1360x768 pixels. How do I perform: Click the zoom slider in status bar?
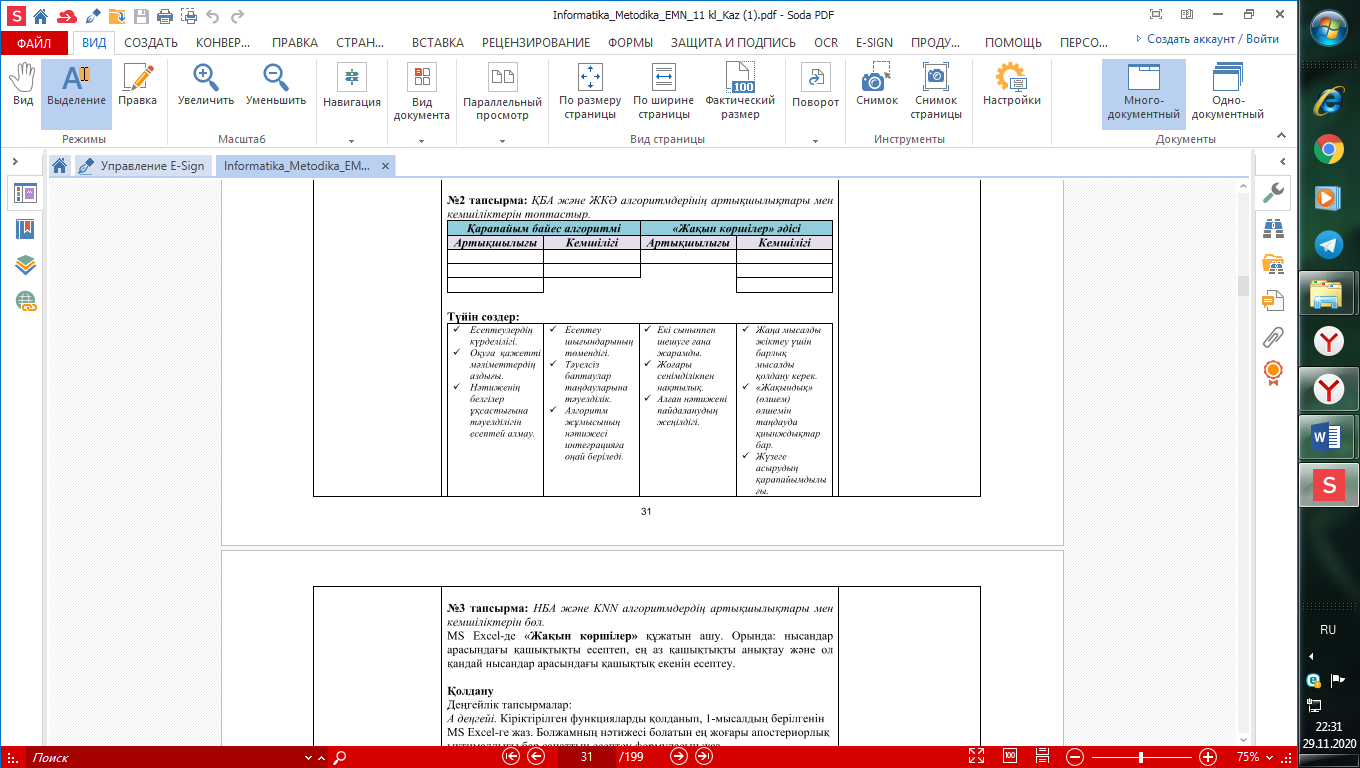[1141, 757]
